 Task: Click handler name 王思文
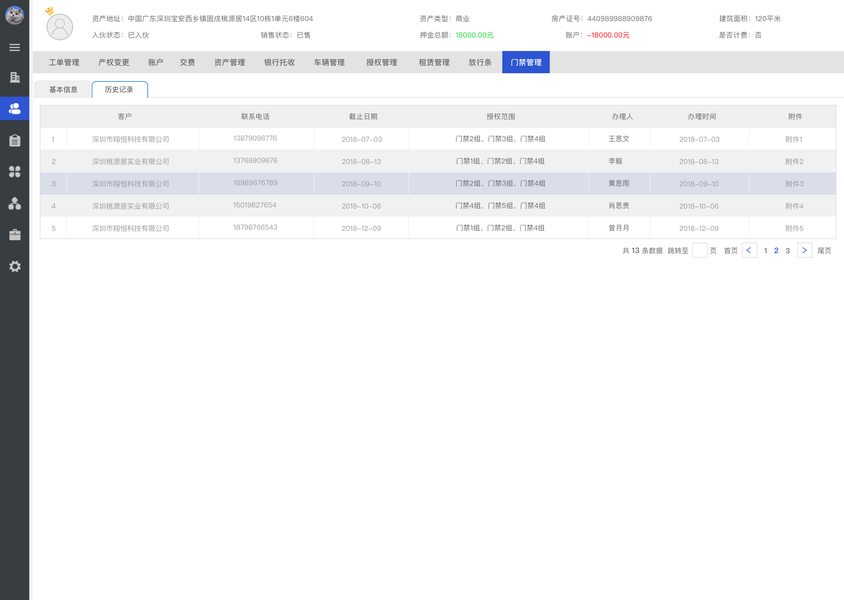(618, 139)
